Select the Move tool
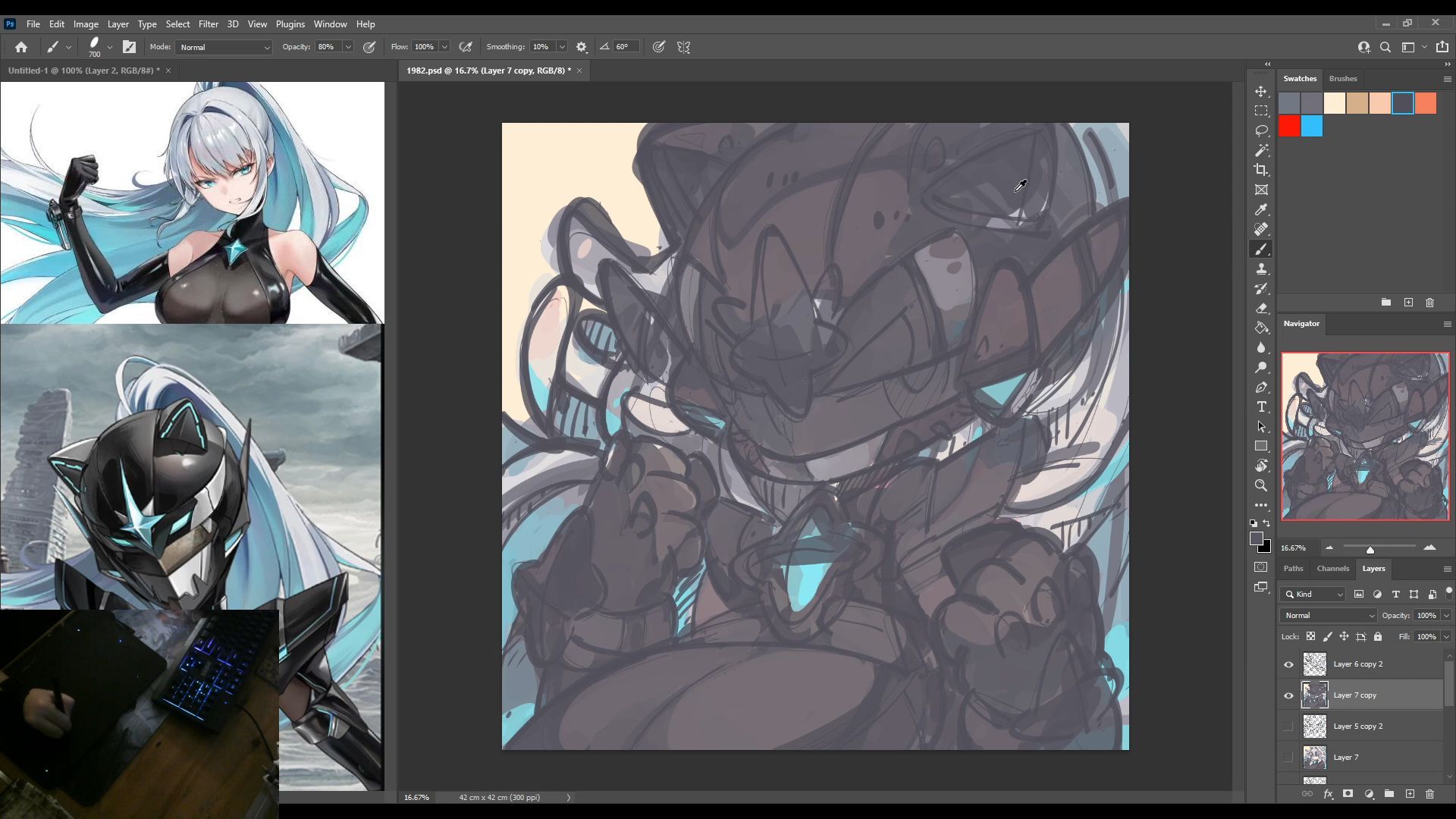 click(x=1261, y=91)
